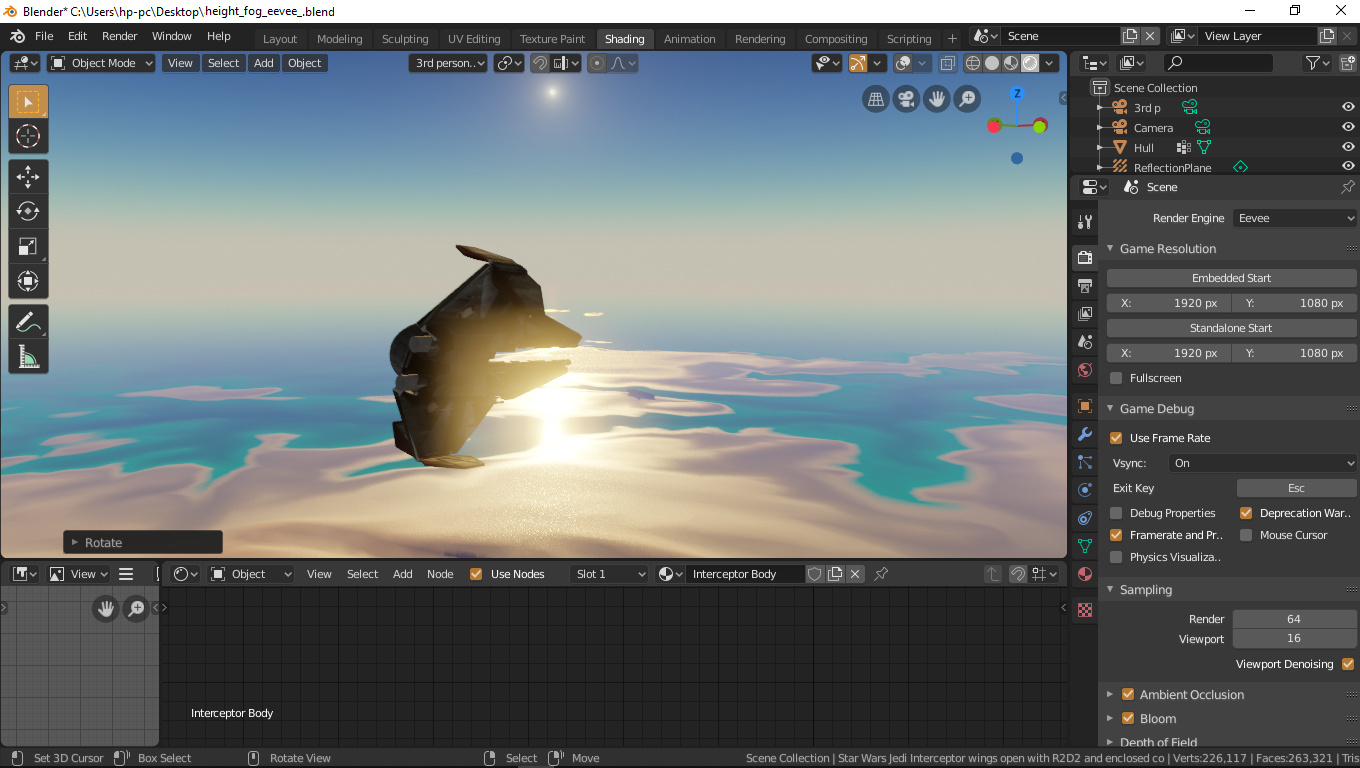Switch to the Animation workspace tab
1360x768 pixels.
[690, 39]
